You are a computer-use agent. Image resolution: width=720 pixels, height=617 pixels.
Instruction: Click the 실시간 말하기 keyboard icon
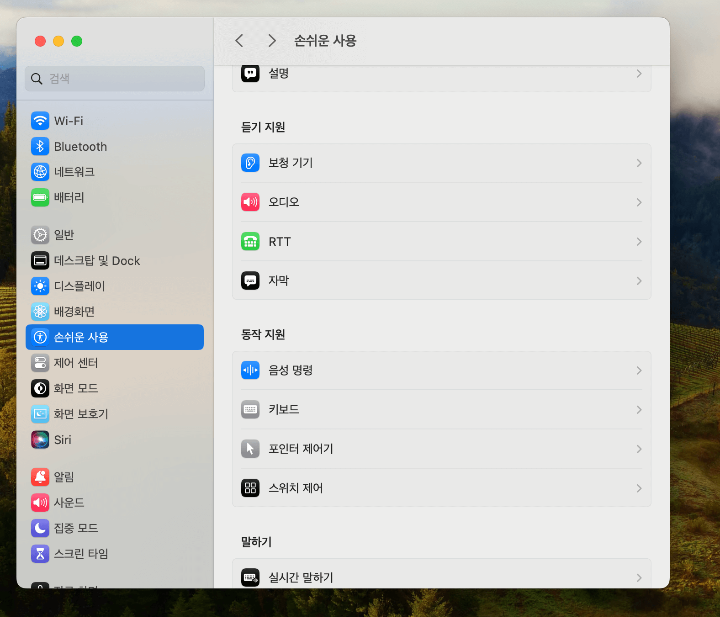coord(250,578)
